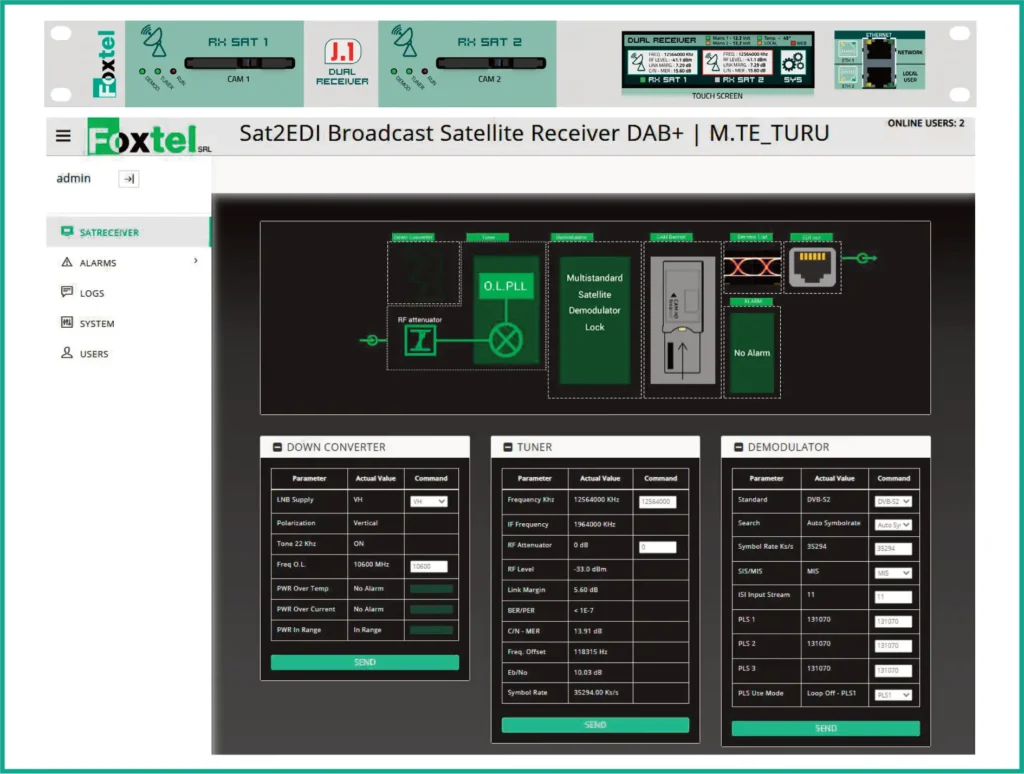Collapse the TUNER panel header
Image resolution: width=1024 pixels, height=774 pixels.
point(507,446)
